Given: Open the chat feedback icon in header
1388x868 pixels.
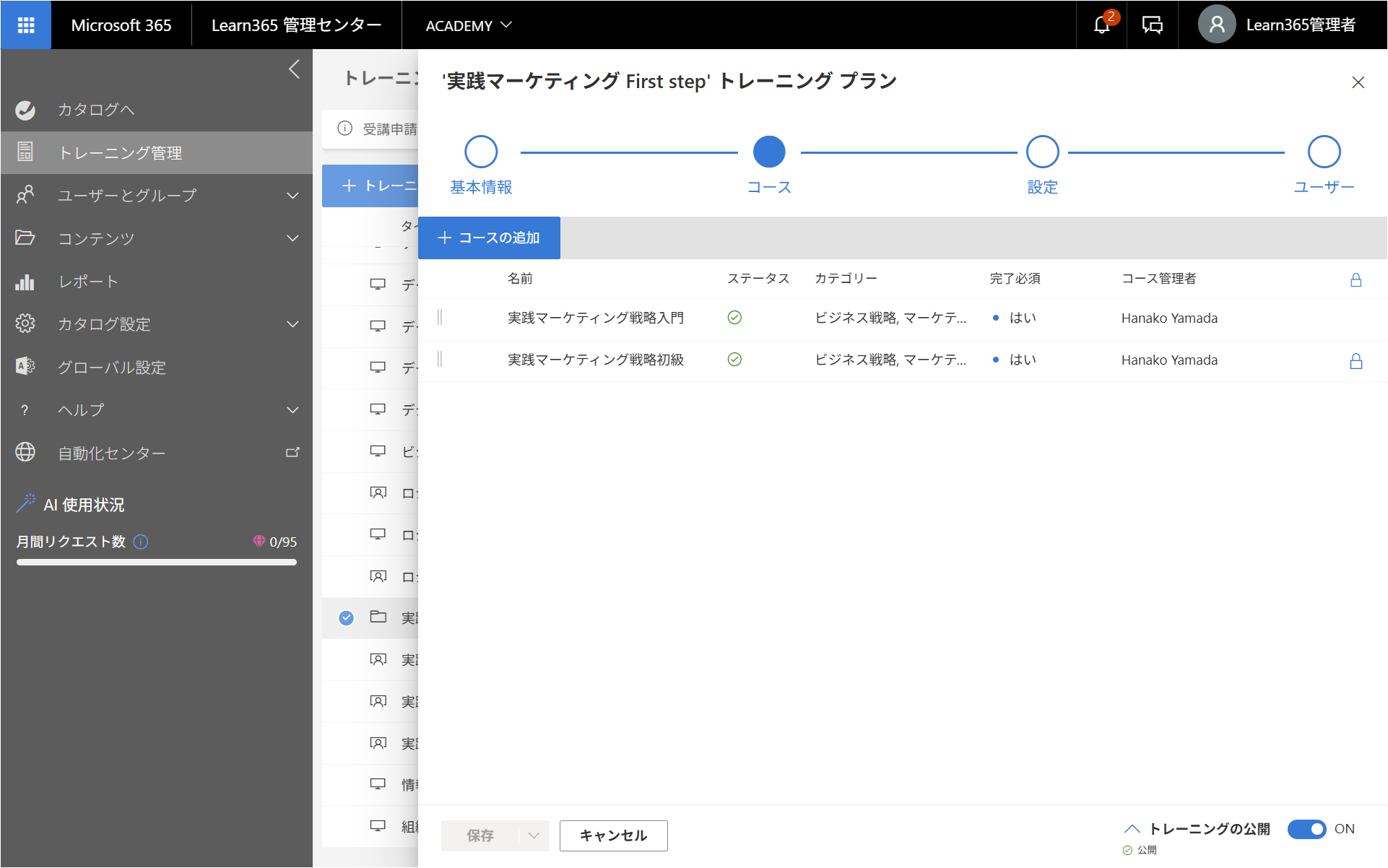Looking at the screenshot, I should pyautogui.click(x=1153, y=25).
